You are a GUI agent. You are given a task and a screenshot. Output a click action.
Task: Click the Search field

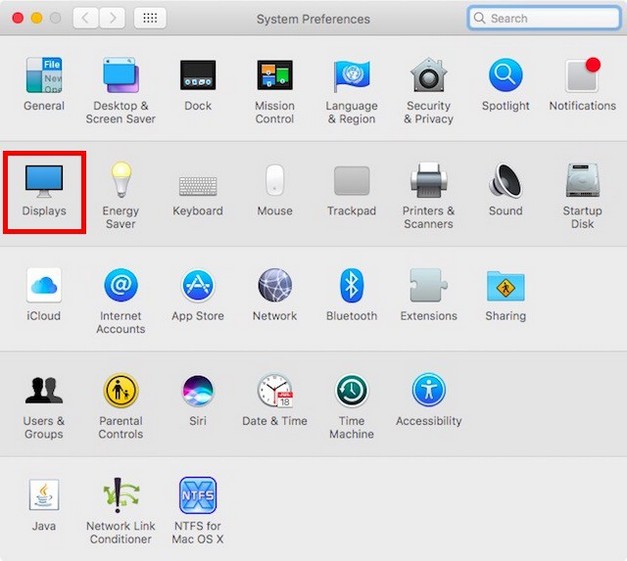(544, 18)
